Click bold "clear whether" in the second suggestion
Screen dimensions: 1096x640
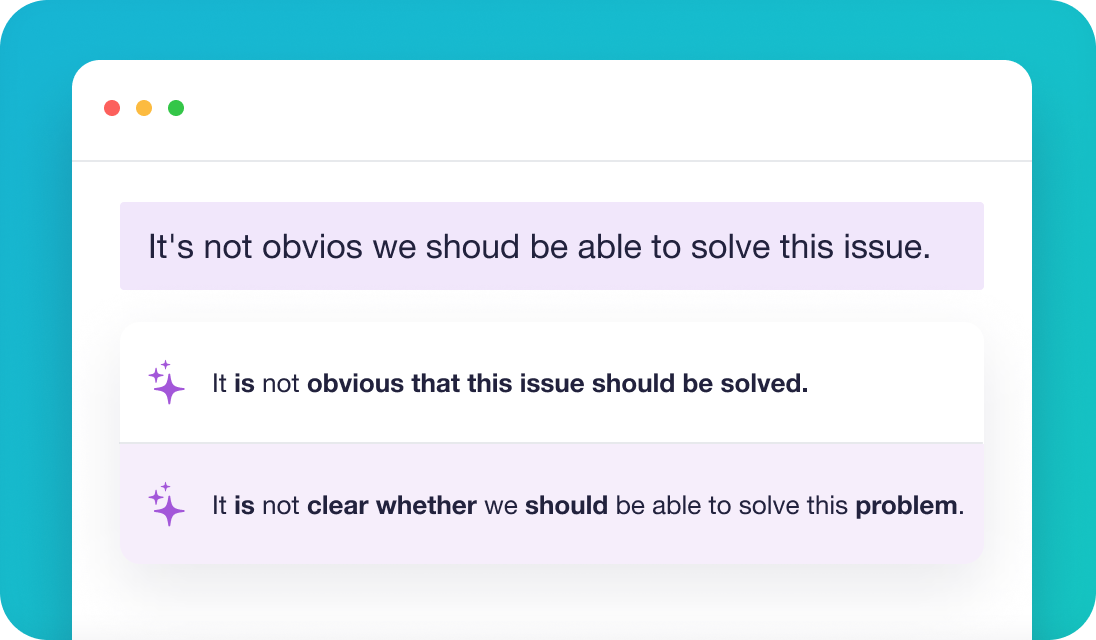391,506
